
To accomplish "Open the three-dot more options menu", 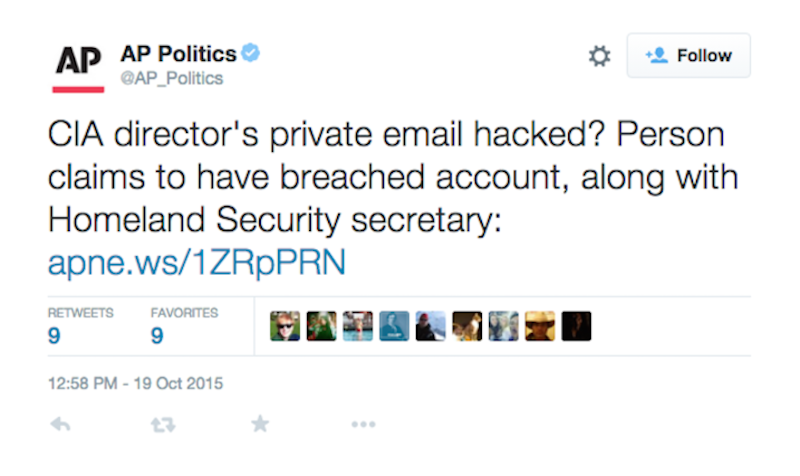I will (x=362, y=424).
